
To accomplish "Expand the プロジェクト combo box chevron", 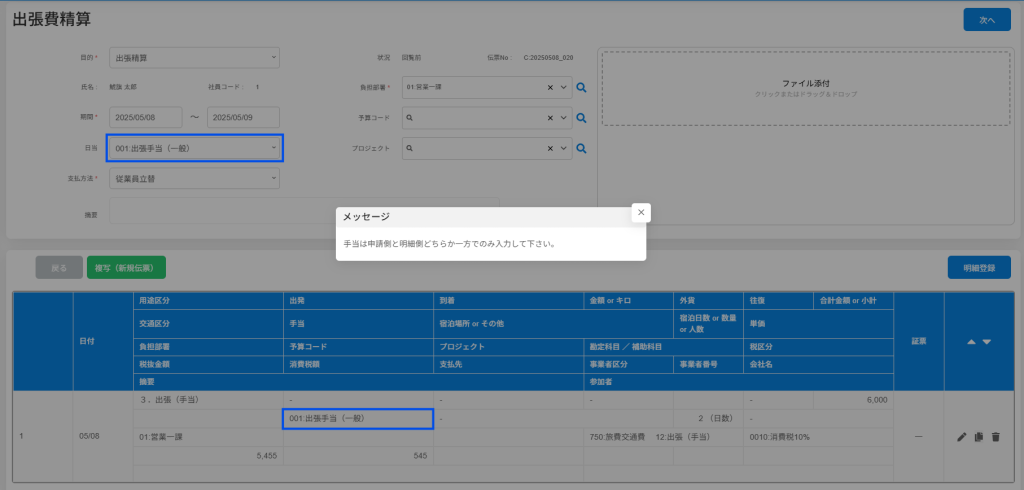I will click(564, 148).
